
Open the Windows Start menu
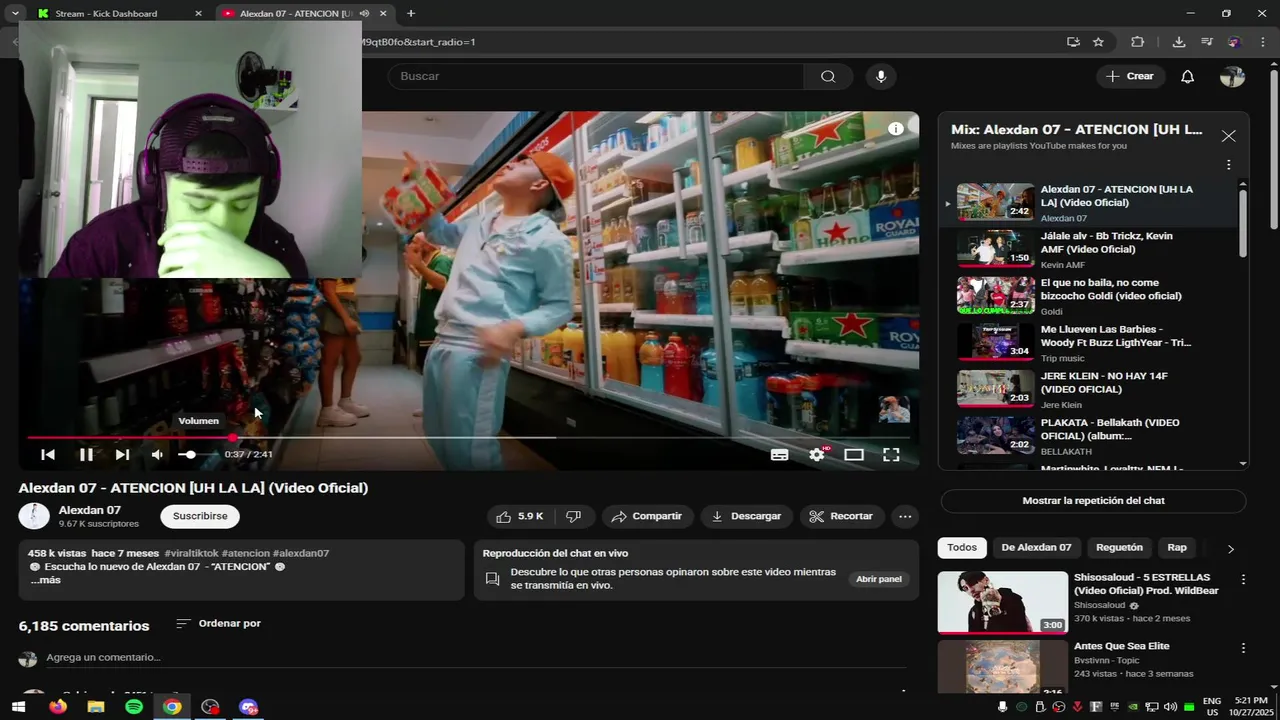[x=18, y=707]
